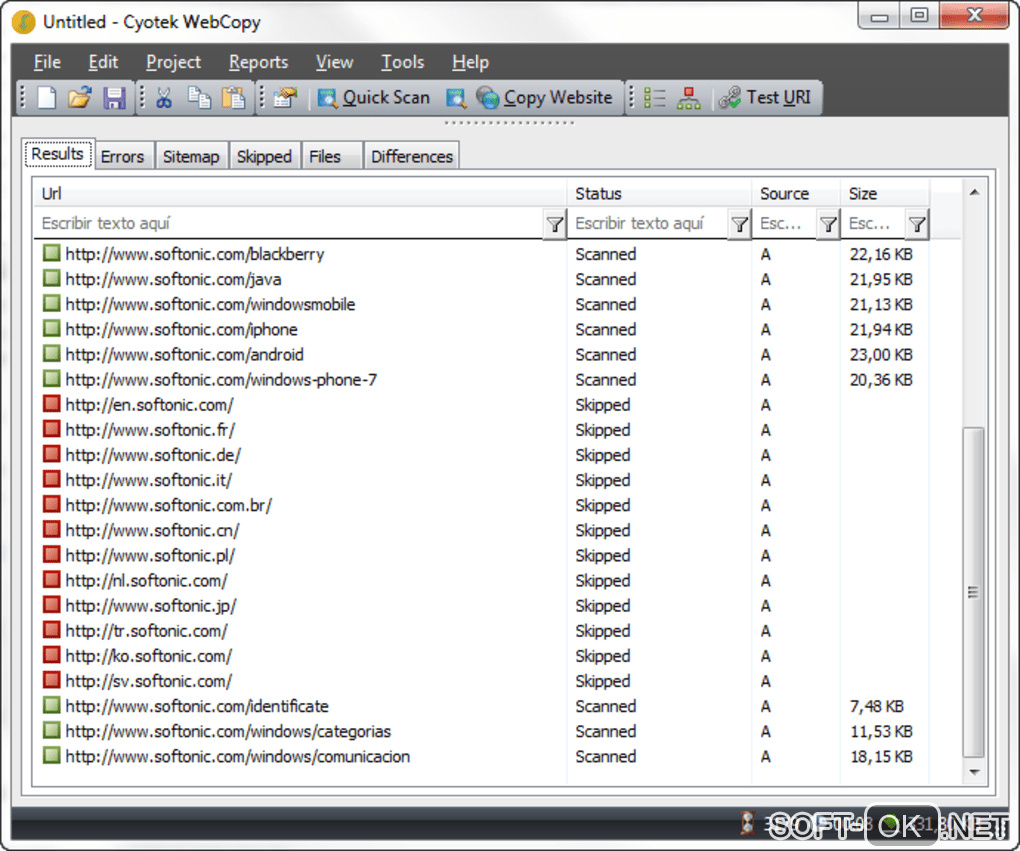Click the Save floppy disk icon
1020x851 pixels.
tap(114, 98)
